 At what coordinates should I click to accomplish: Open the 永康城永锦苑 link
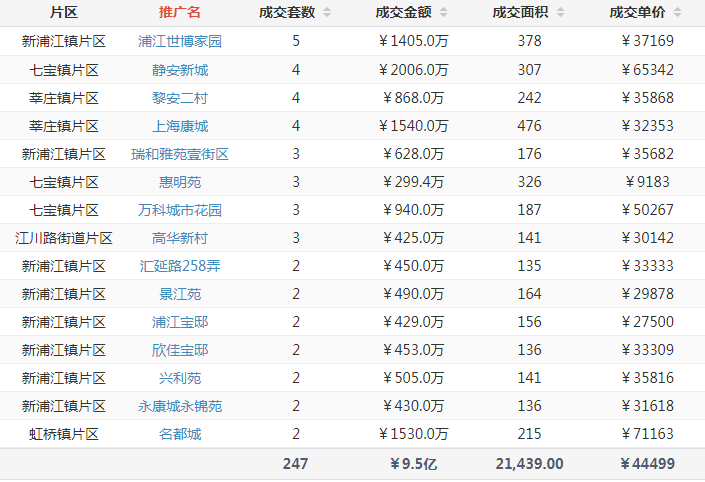[x=180, y=406]
